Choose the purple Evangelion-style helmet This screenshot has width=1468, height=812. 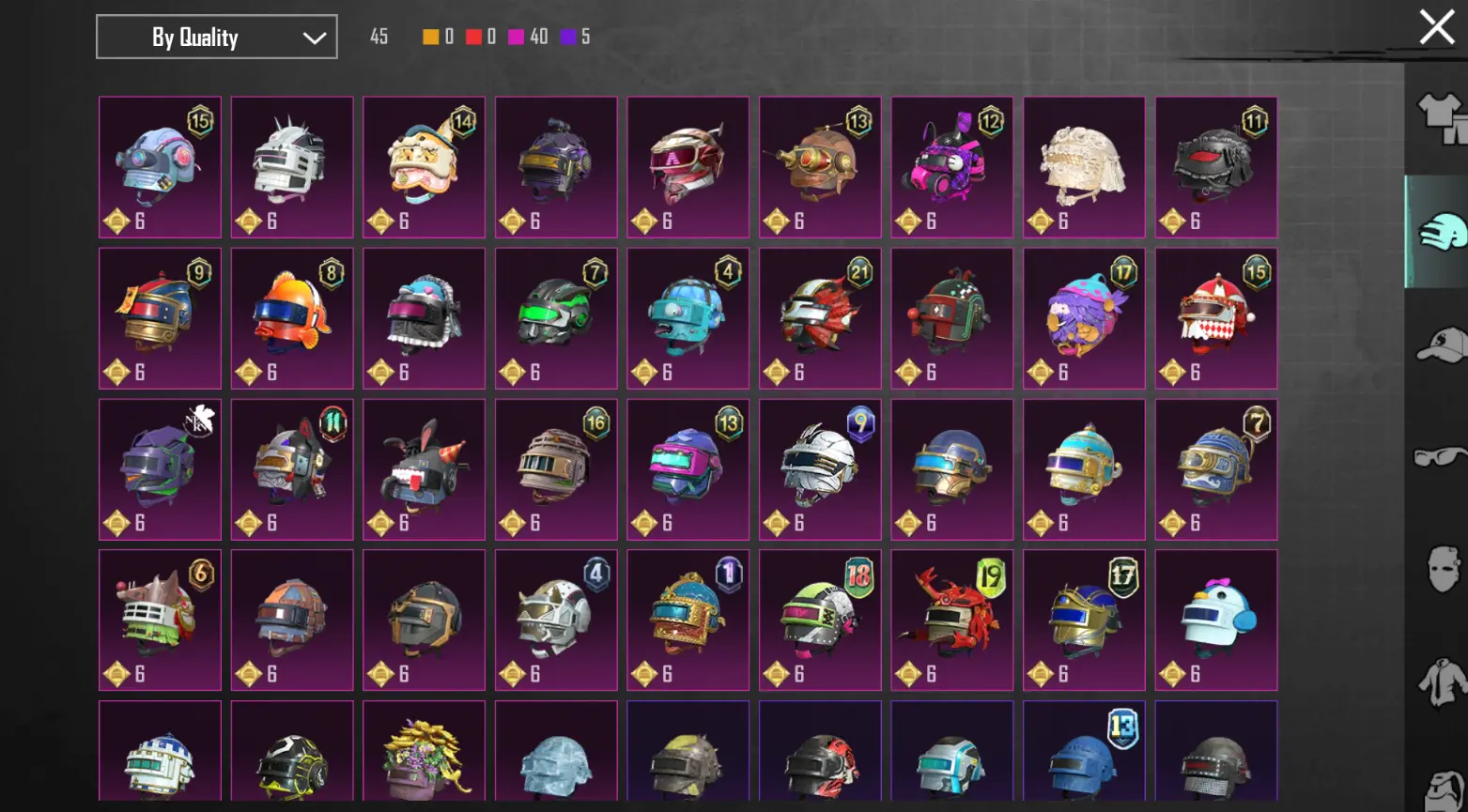coord(160,469)
